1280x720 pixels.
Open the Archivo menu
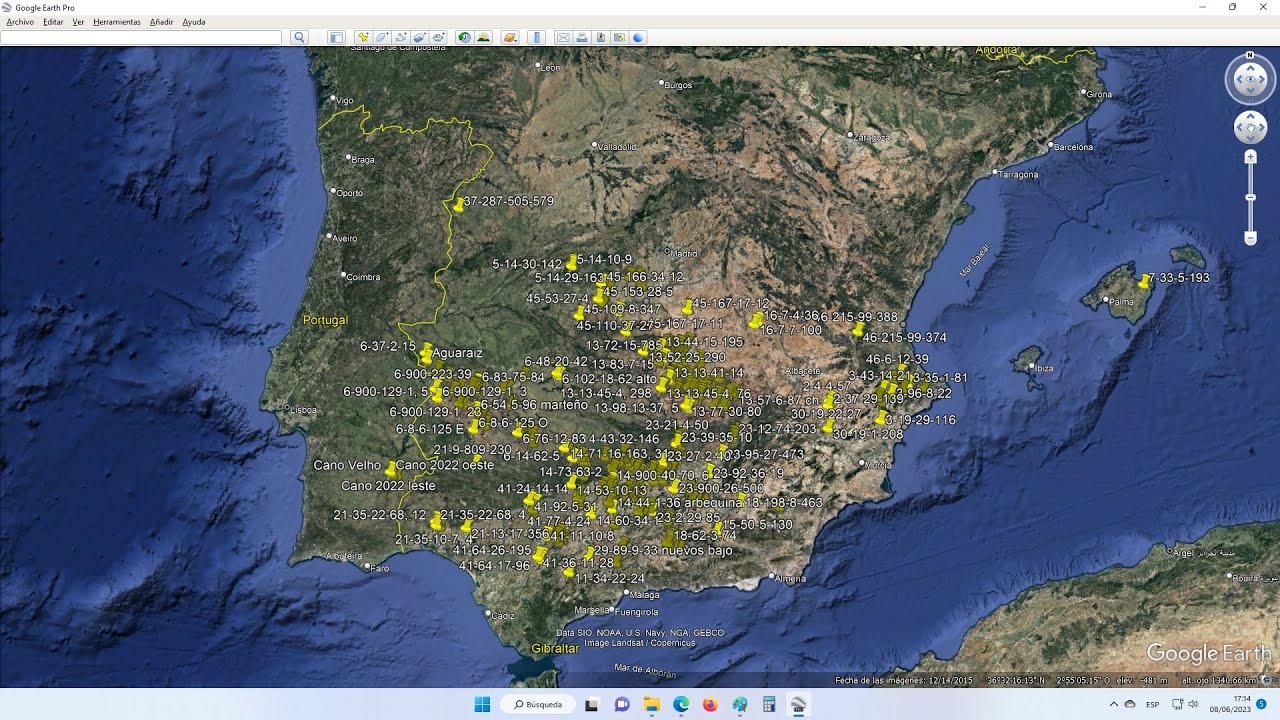(x=20, y=21)
